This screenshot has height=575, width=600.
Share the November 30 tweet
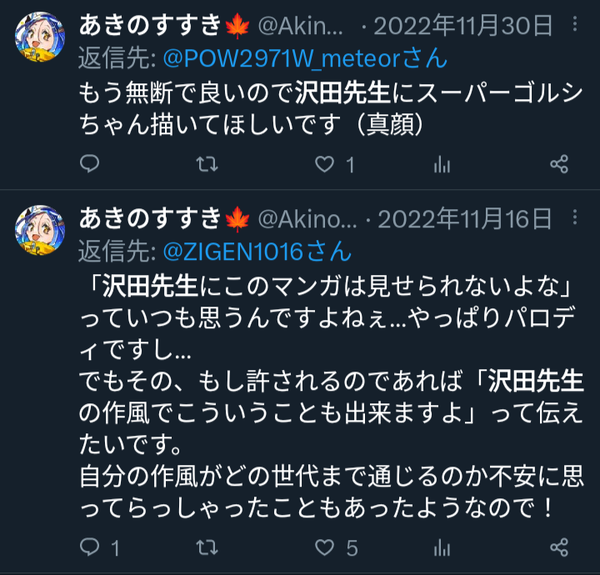click(x=559, y=165)
